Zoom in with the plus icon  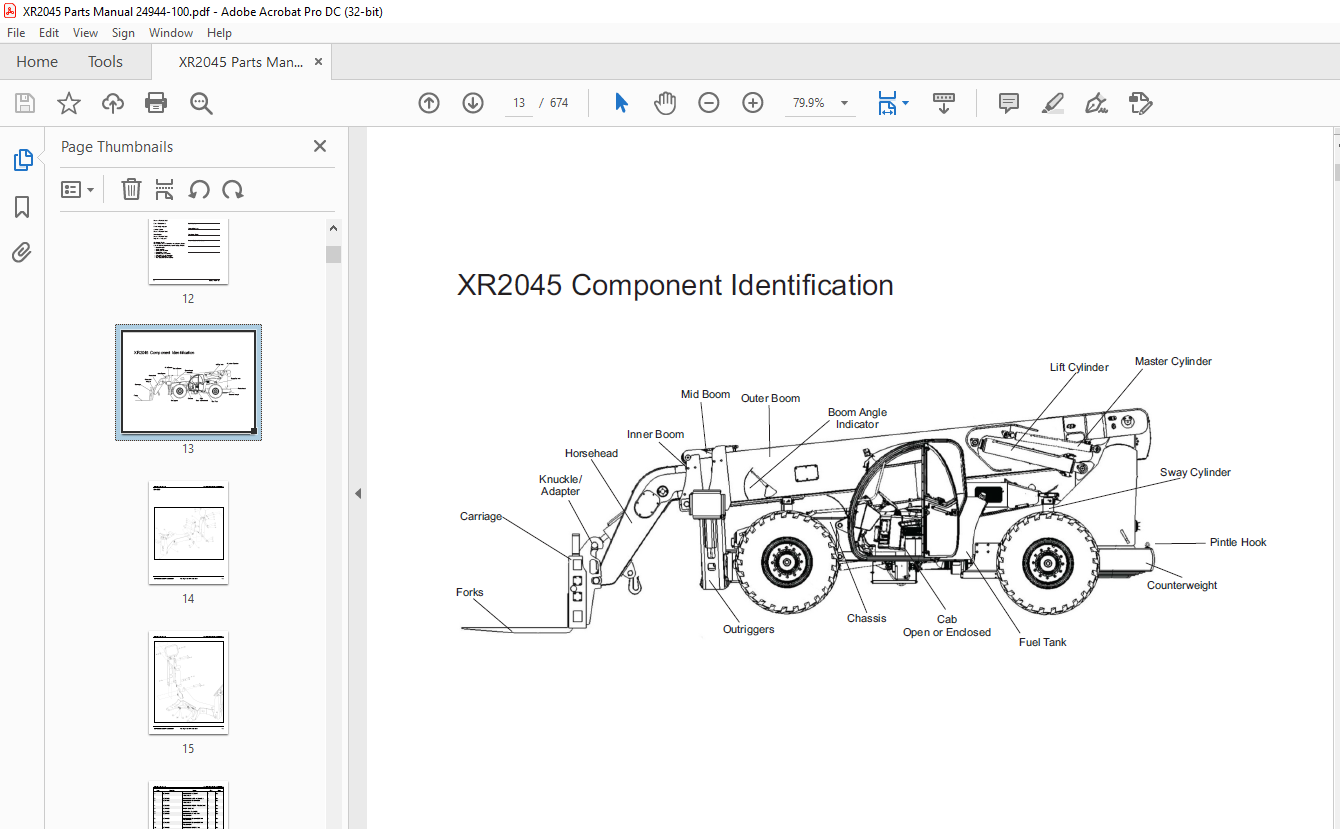(753, 103)
